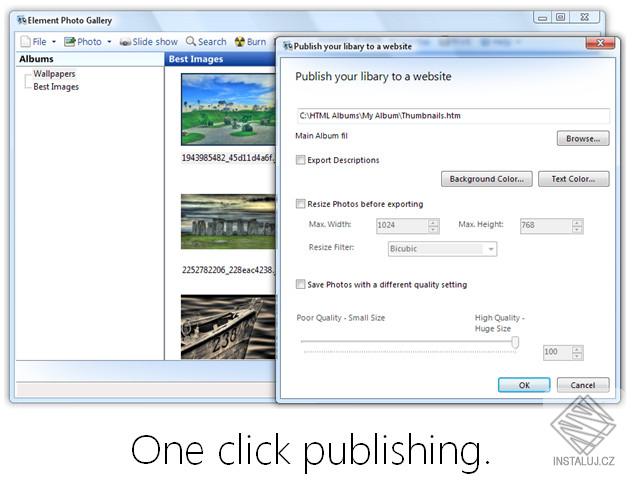
Task: Cancel the publish dialog
Action: pos(583,385)
